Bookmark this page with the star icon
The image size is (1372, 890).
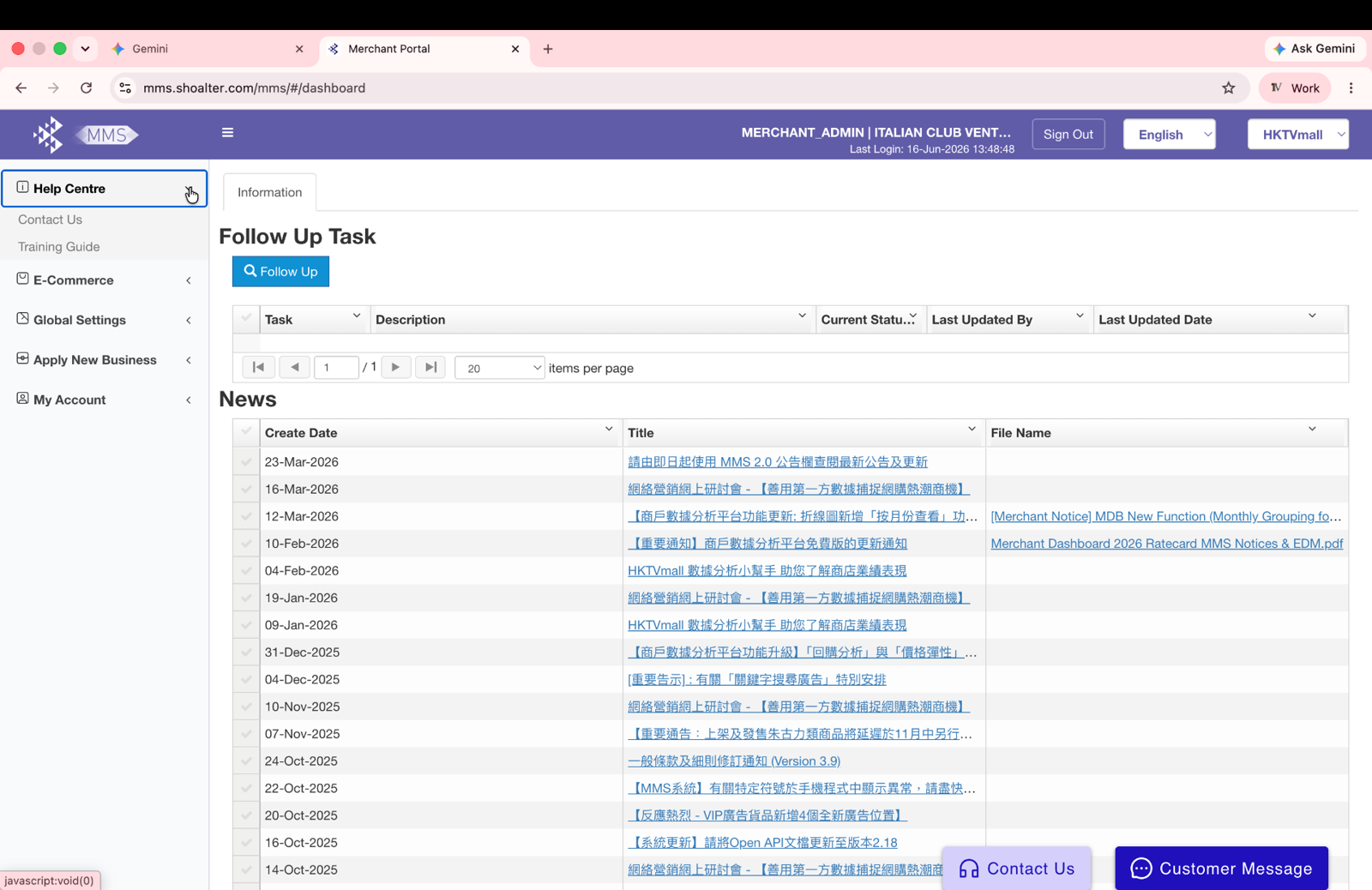1228,87
